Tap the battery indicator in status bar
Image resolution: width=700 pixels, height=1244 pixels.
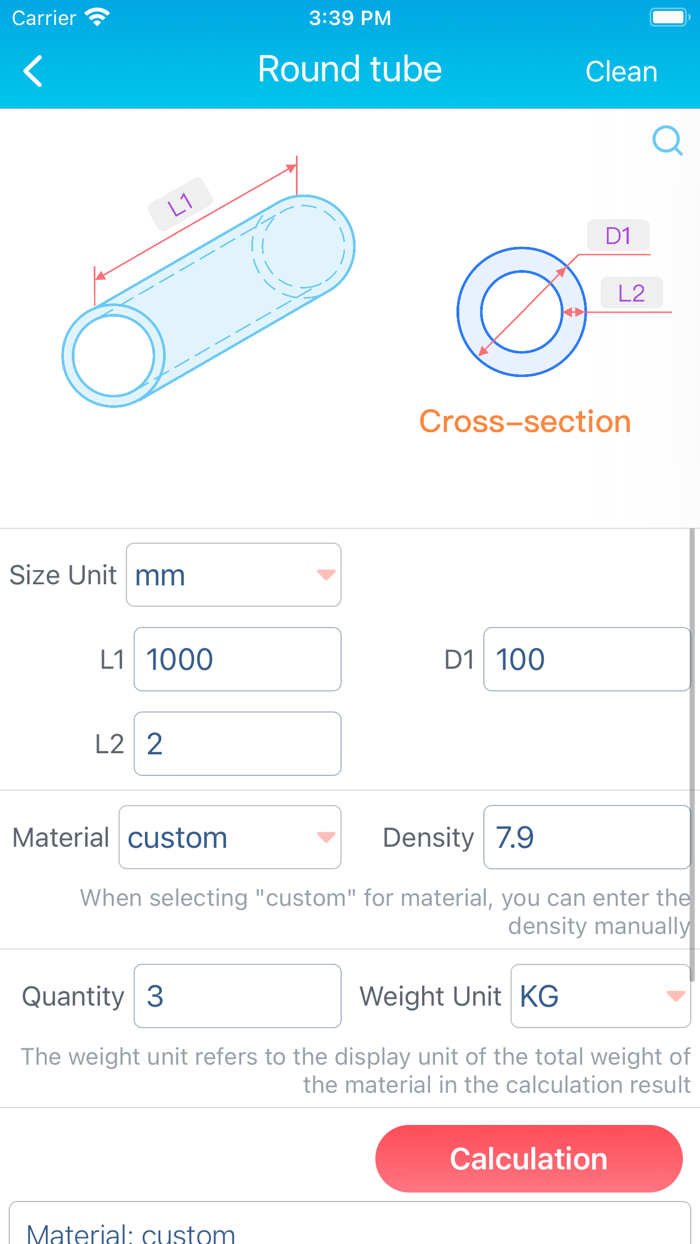pyautogui.click(x=669, y=16)
